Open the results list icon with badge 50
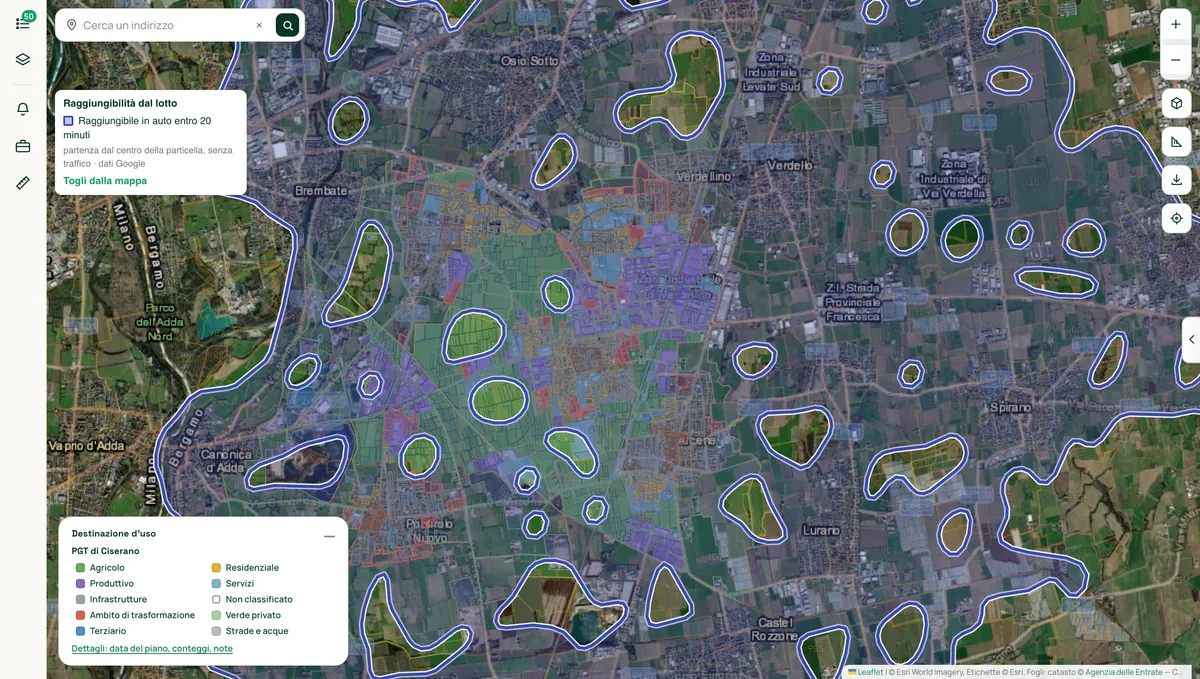The height and width of the screenshot is (679, 1200). [x=23, y=23]
